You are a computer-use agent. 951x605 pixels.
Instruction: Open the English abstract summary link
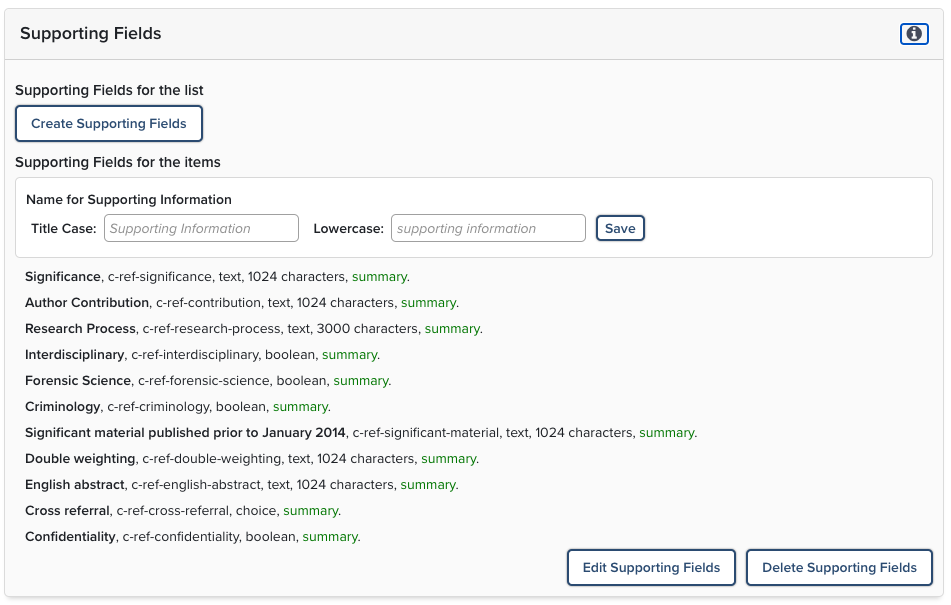pos(428,485)
